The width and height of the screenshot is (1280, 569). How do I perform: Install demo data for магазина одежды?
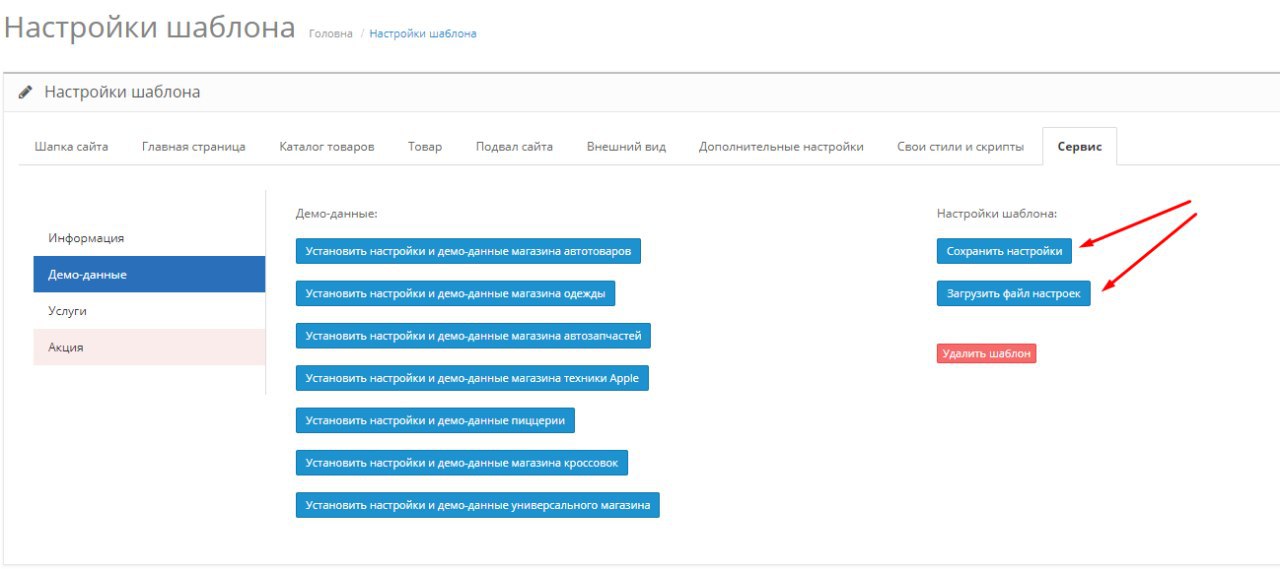click(x=456, y=293)
